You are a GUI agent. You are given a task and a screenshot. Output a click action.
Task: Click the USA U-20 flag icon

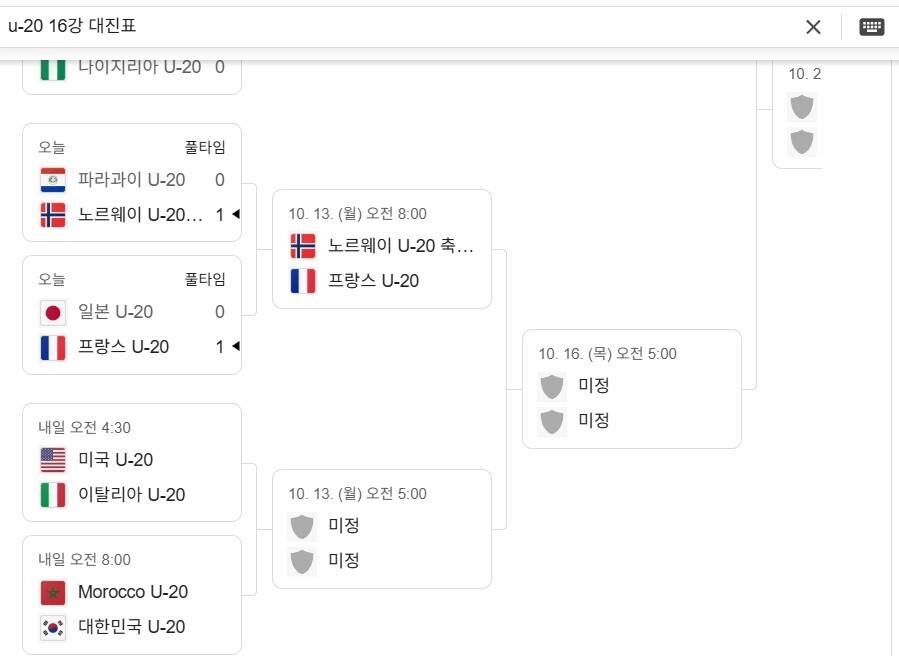[53, 460]
